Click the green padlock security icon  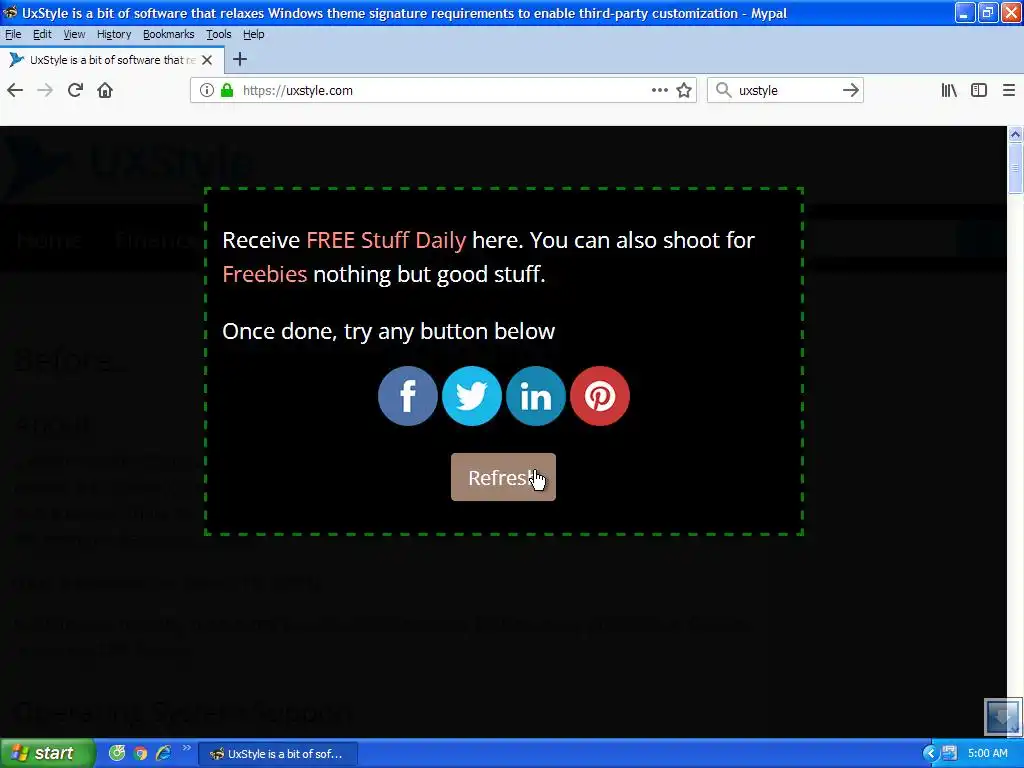click(x=227, y=90)
